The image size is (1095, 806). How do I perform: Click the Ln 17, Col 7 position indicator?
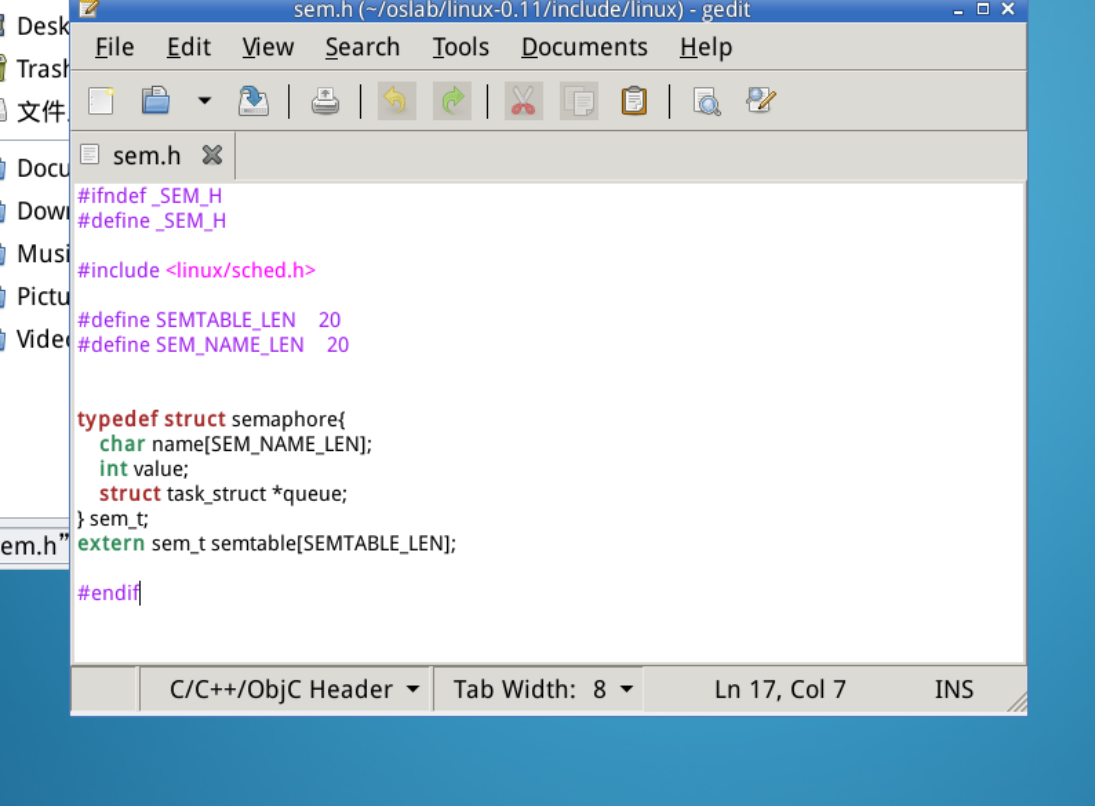(780, 689)
